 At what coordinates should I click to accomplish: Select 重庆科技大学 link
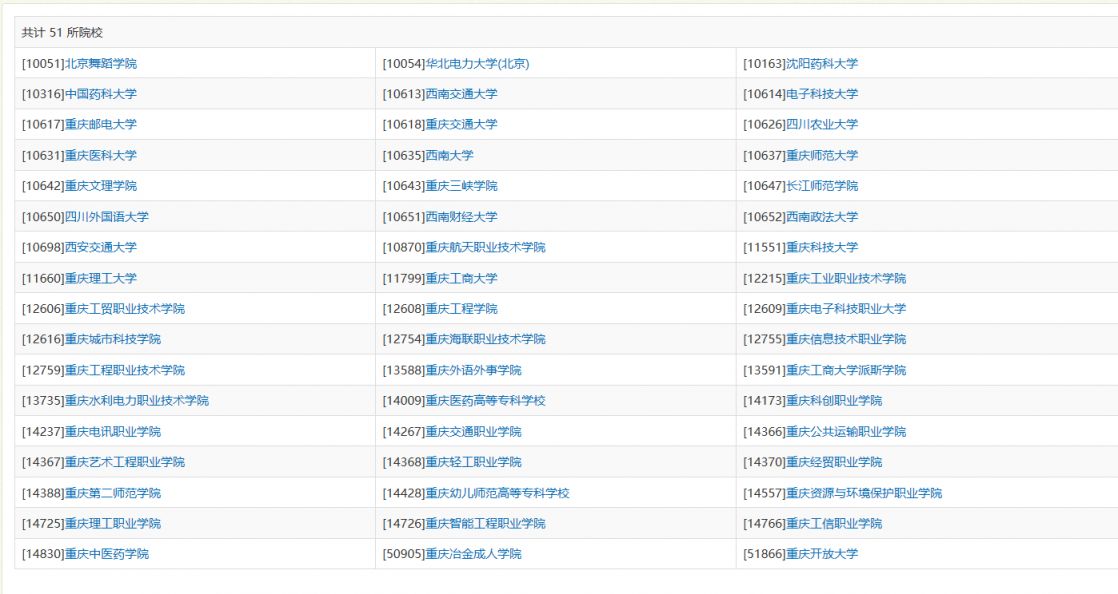click(x=822, y=247)
